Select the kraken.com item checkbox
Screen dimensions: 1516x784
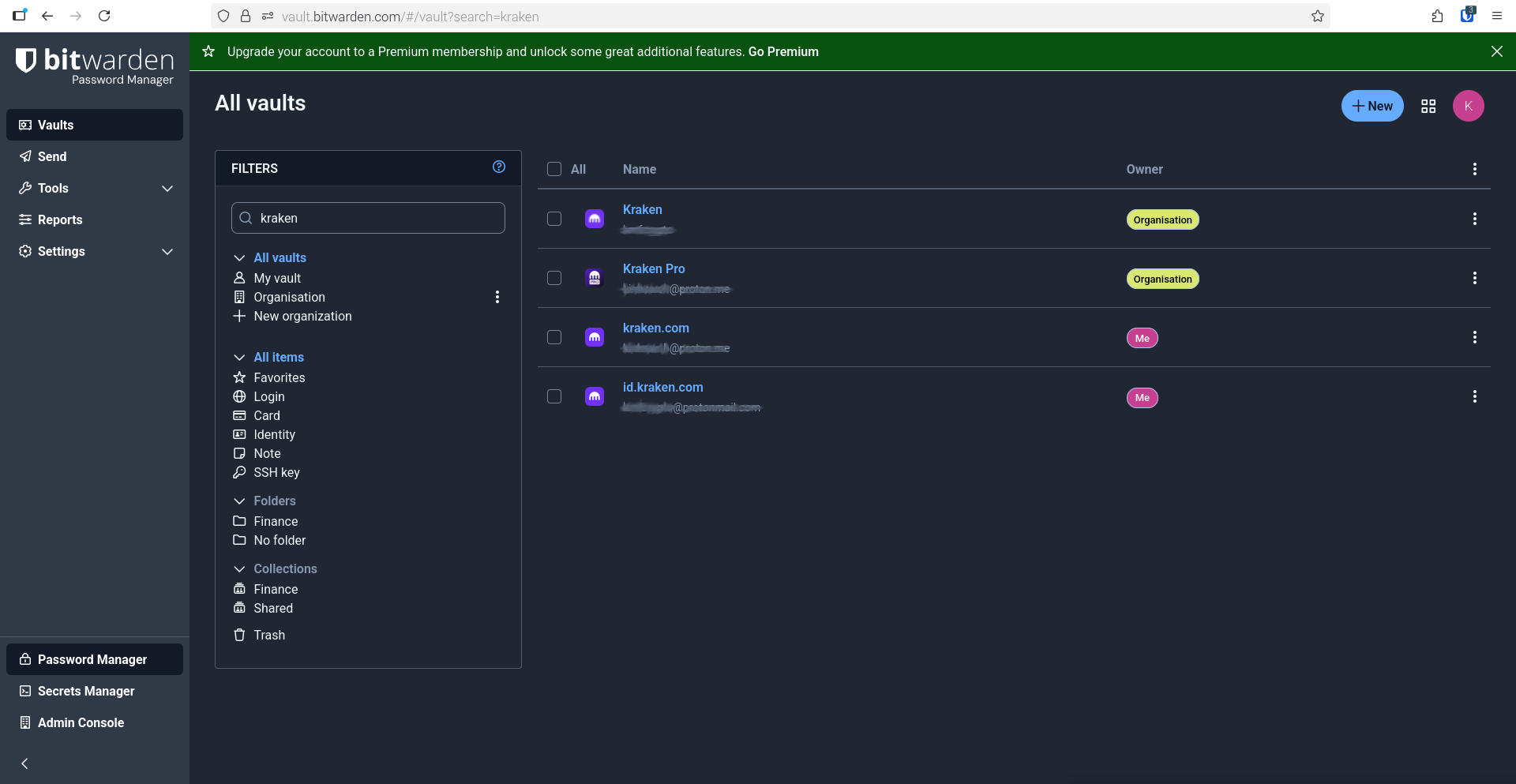pyautogui.click(x=554, y=337)
